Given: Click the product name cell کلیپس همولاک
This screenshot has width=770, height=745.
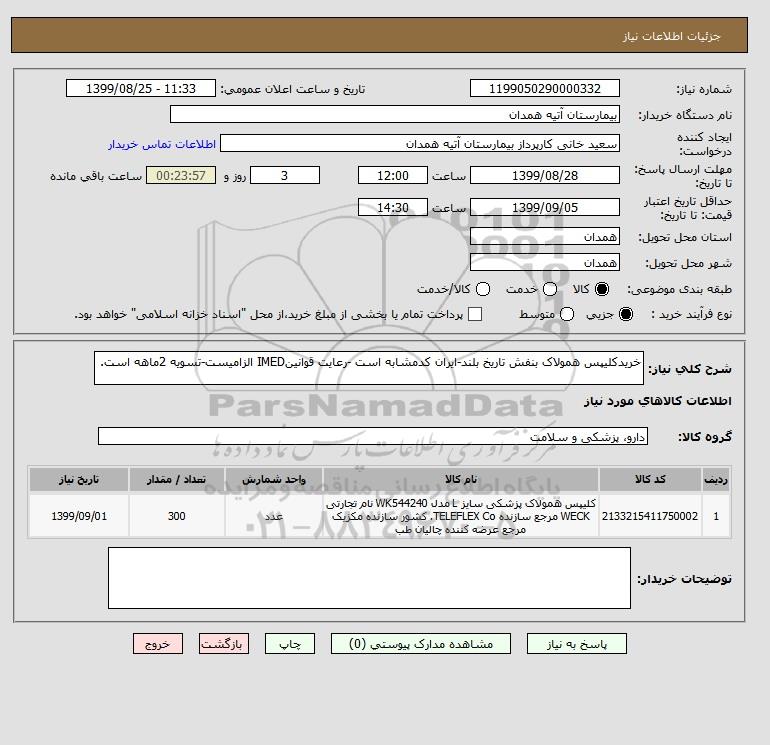Looking at the screenshot, I should click(x=461, y=516).
